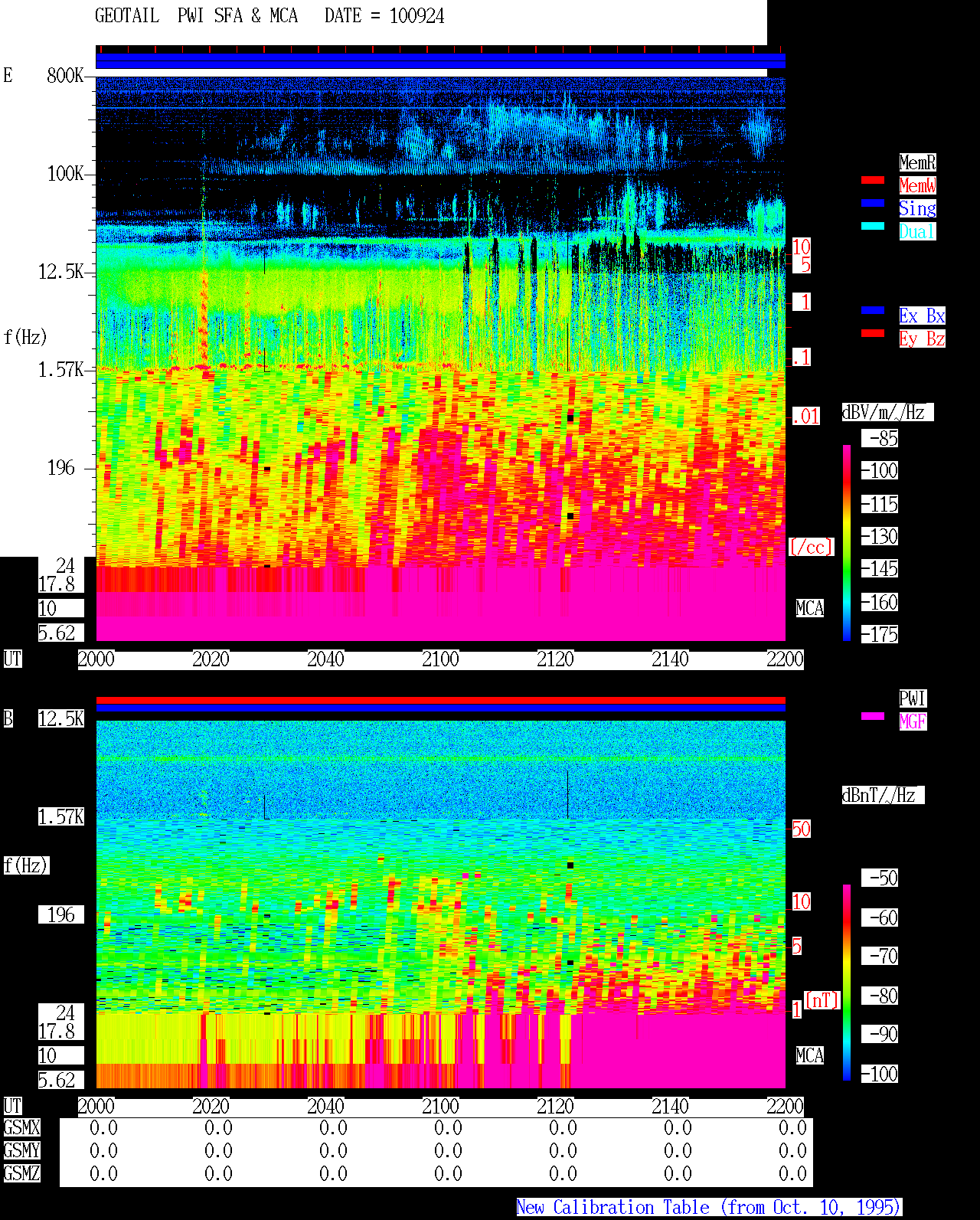The width and height of the screenshot is (980, 1220).
Task: Click the DATE = 100924 label
Action: pyautogui.click(x=384, y=16)
